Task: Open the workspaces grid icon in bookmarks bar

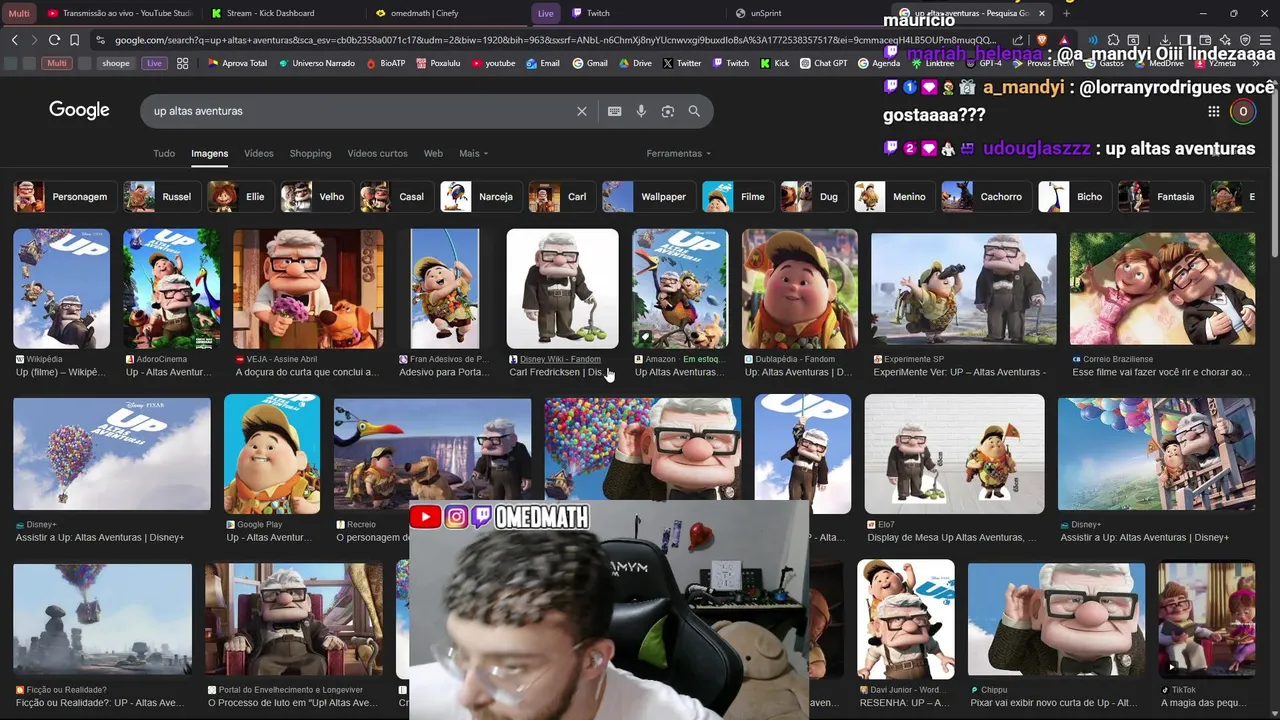Action: click(182, 63)
